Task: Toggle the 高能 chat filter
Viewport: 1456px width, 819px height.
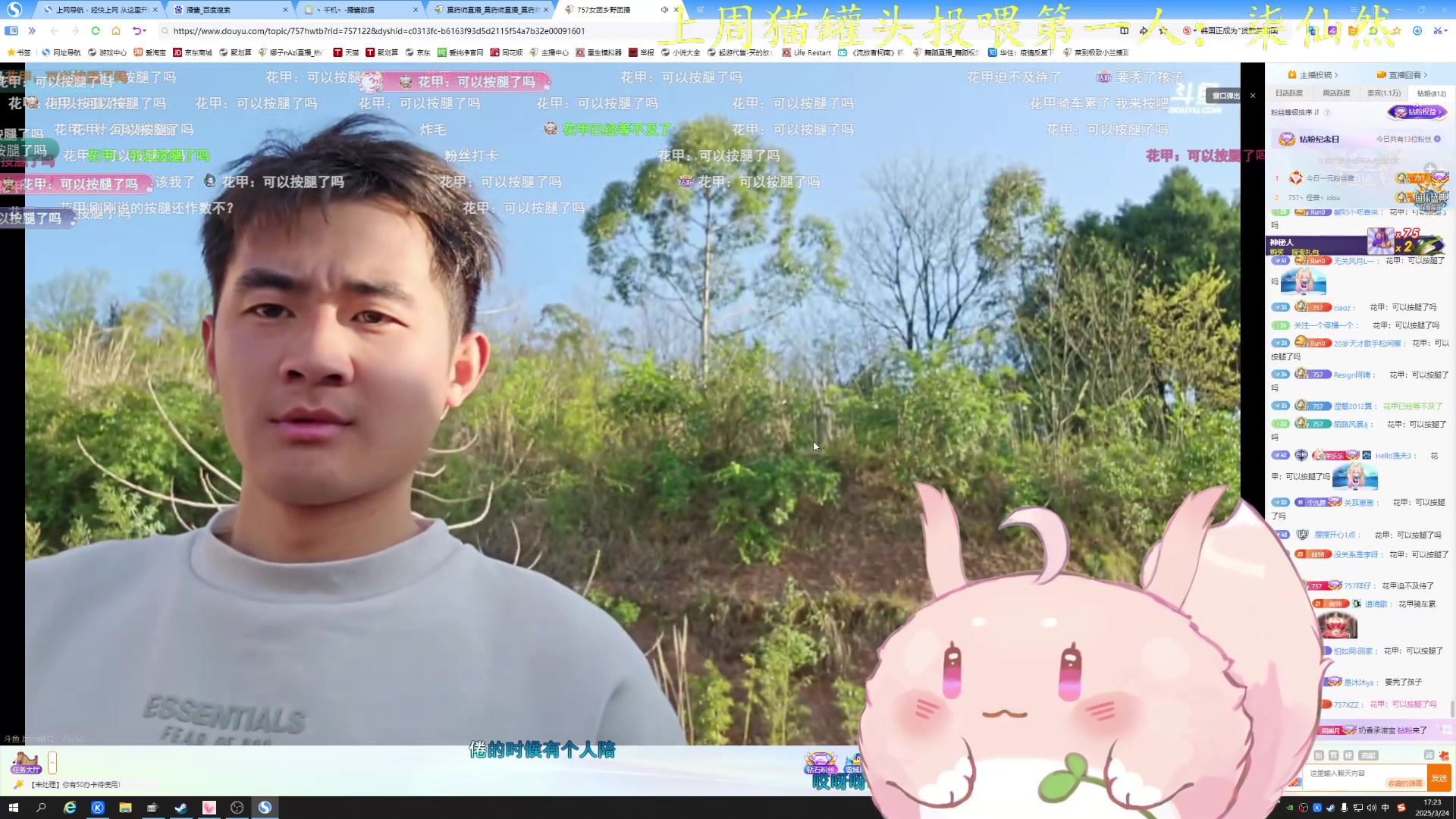Action: coord(1368,755)
